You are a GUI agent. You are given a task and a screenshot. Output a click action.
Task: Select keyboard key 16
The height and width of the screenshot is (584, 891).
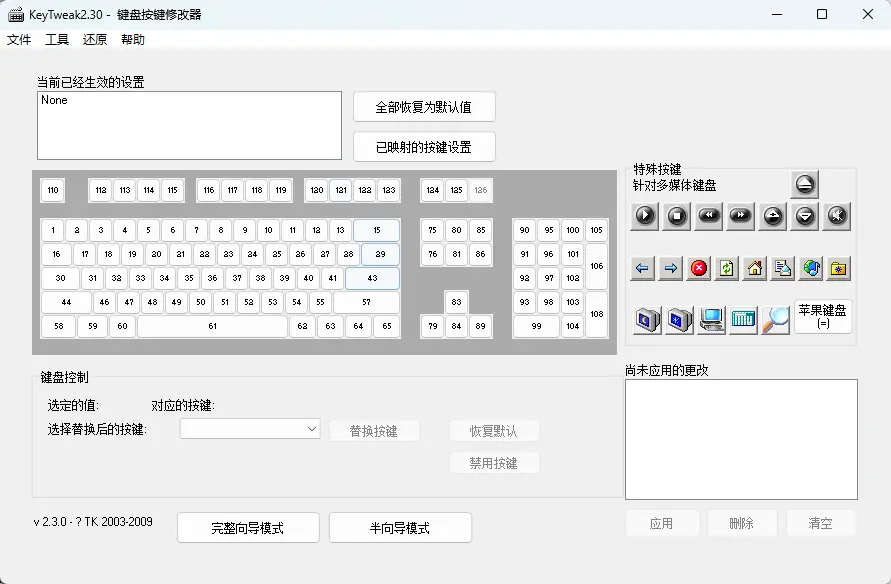[x=56, y=254]
